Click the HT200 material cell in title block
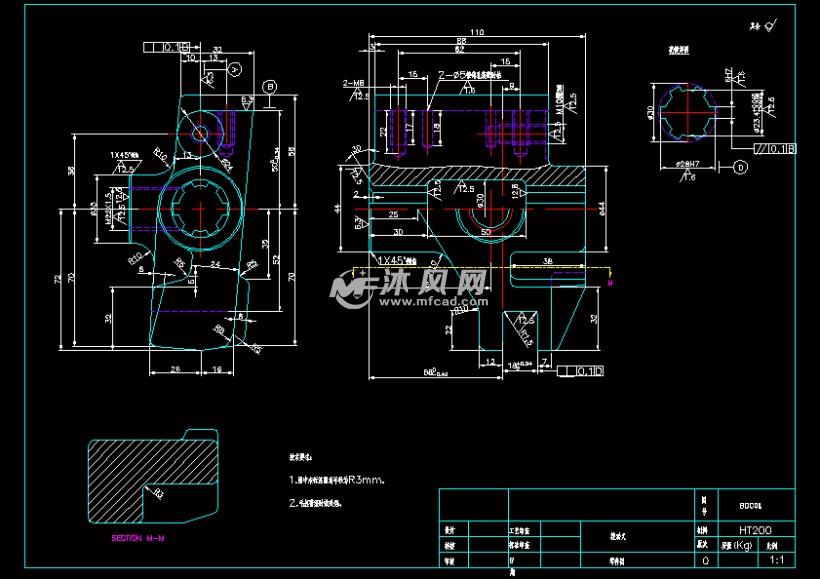Viewport: 820px width, 579px height. (x=755, y=530)
